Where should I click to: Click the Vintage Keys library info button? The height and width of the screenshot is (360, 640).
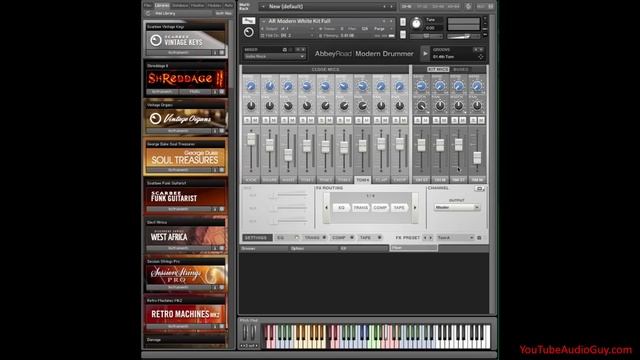pyautogui.click(x=215, y=53)
